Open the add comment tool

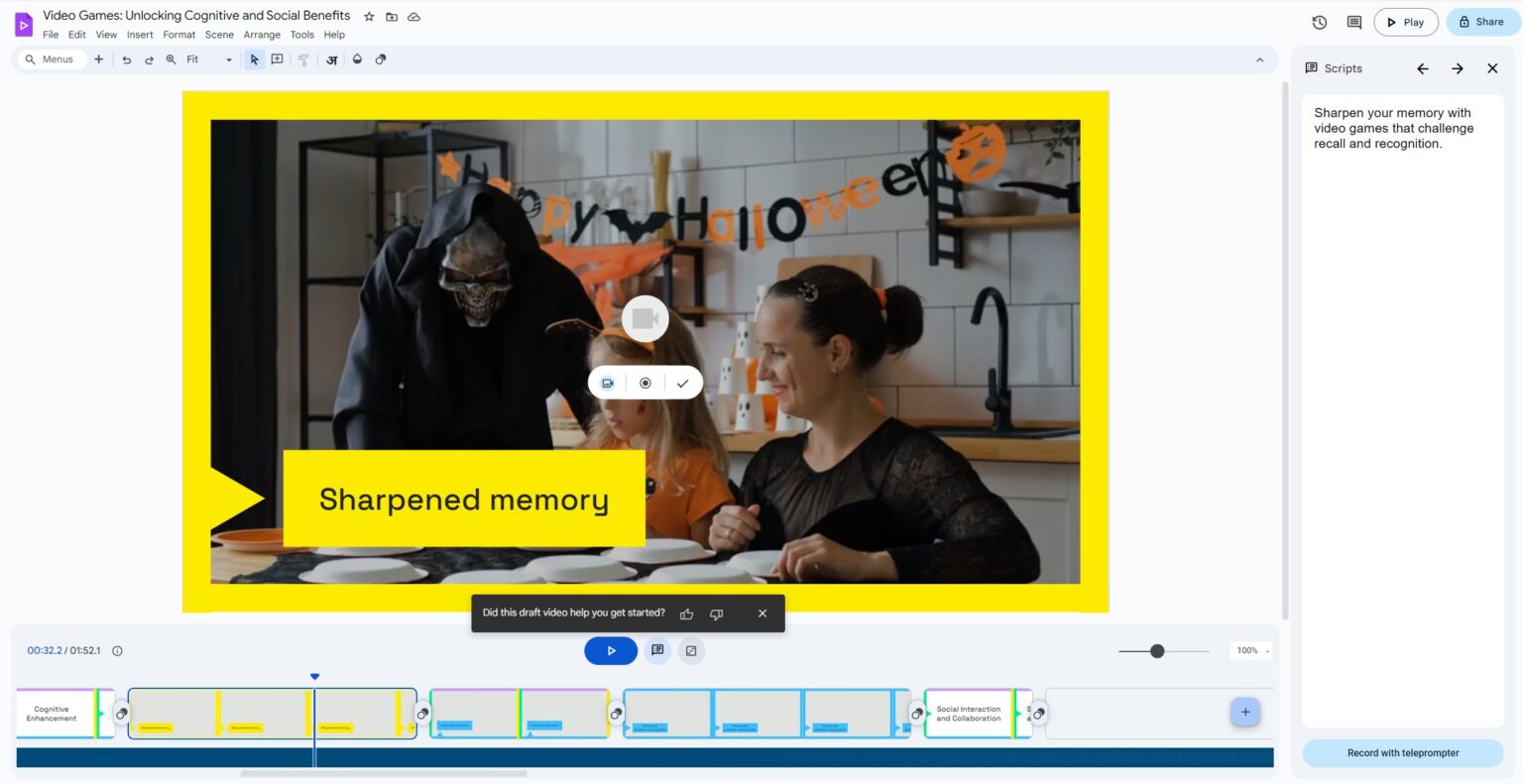[x=277, y=59]
